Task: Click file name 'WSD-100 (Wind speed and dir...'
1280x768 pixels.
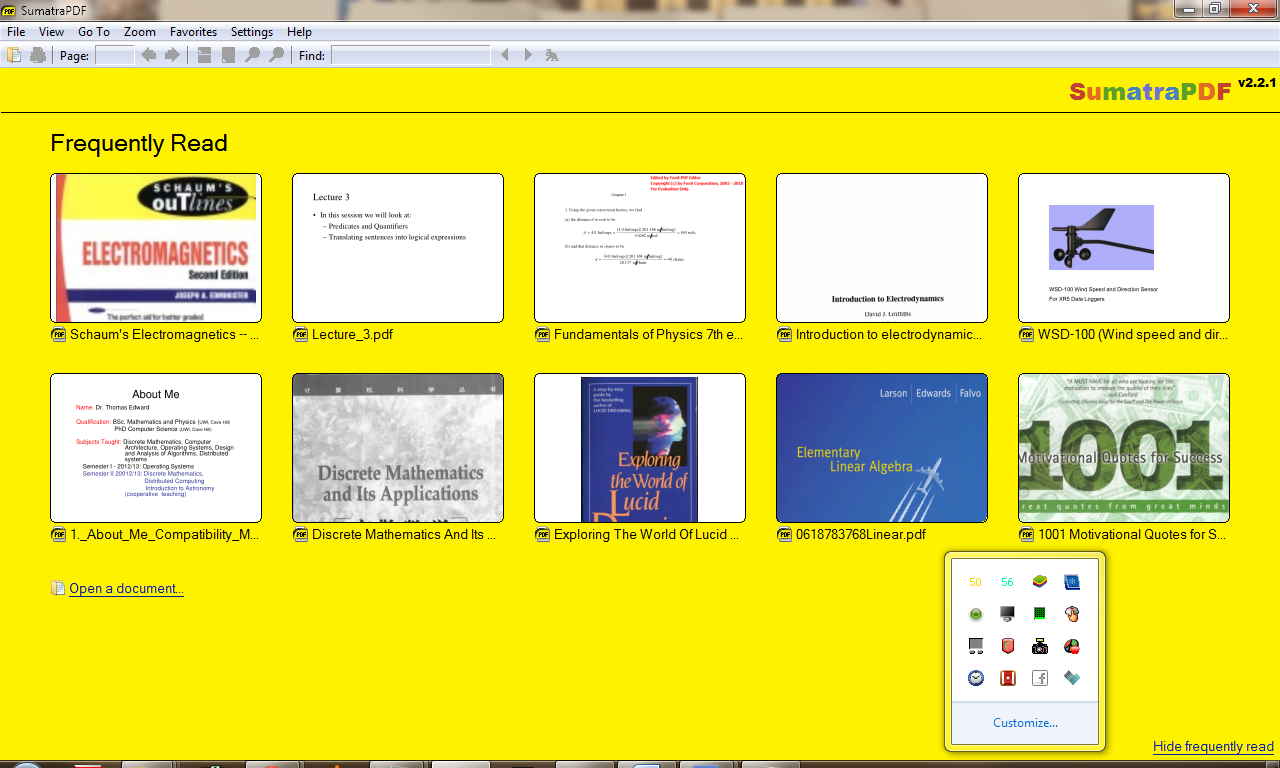Action: click(1134, 335)
